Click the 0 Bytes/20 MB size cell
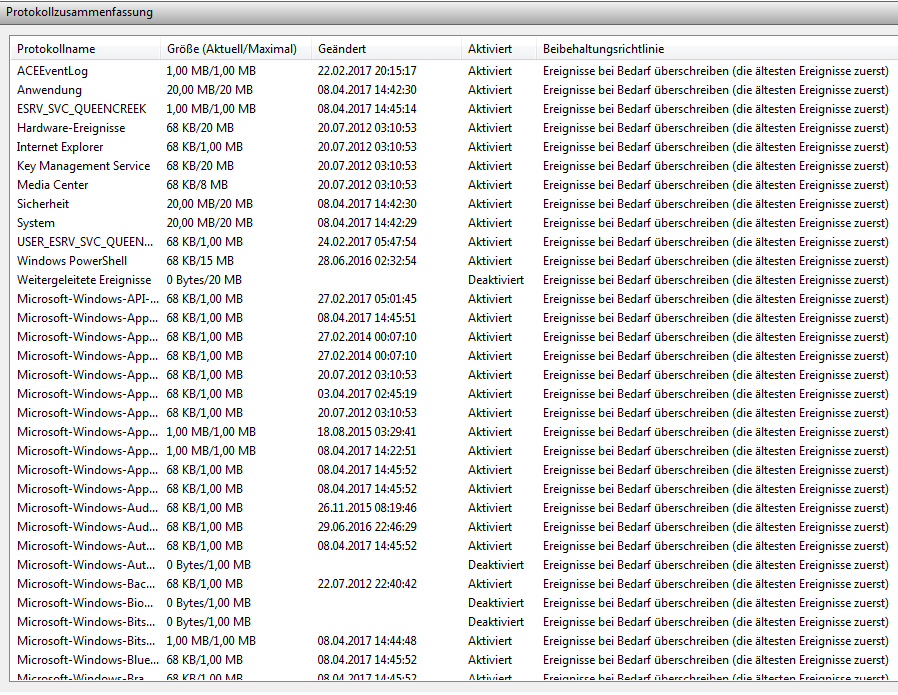The image size is (898, 695). tap(204, 280)
